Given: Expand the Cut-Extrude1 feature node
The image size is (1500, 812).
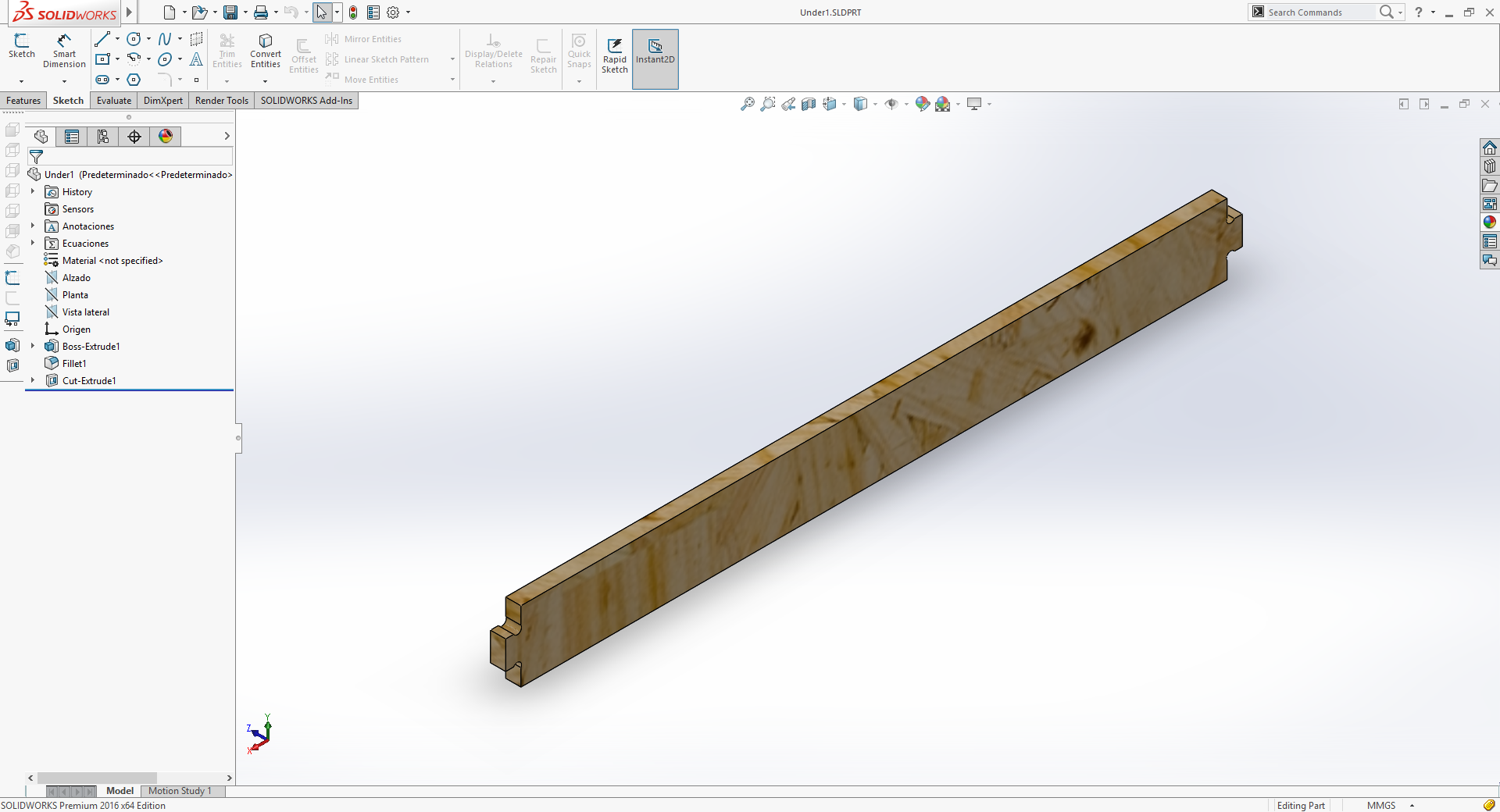Looking at the screenshot, I should [x=33, y=380].
